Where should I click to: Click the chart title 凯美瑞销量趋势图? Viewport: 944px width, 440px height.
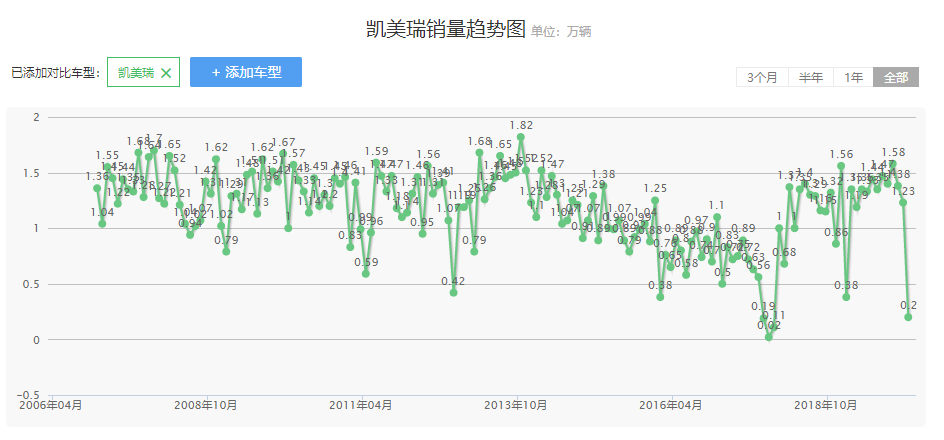[446, 29]
